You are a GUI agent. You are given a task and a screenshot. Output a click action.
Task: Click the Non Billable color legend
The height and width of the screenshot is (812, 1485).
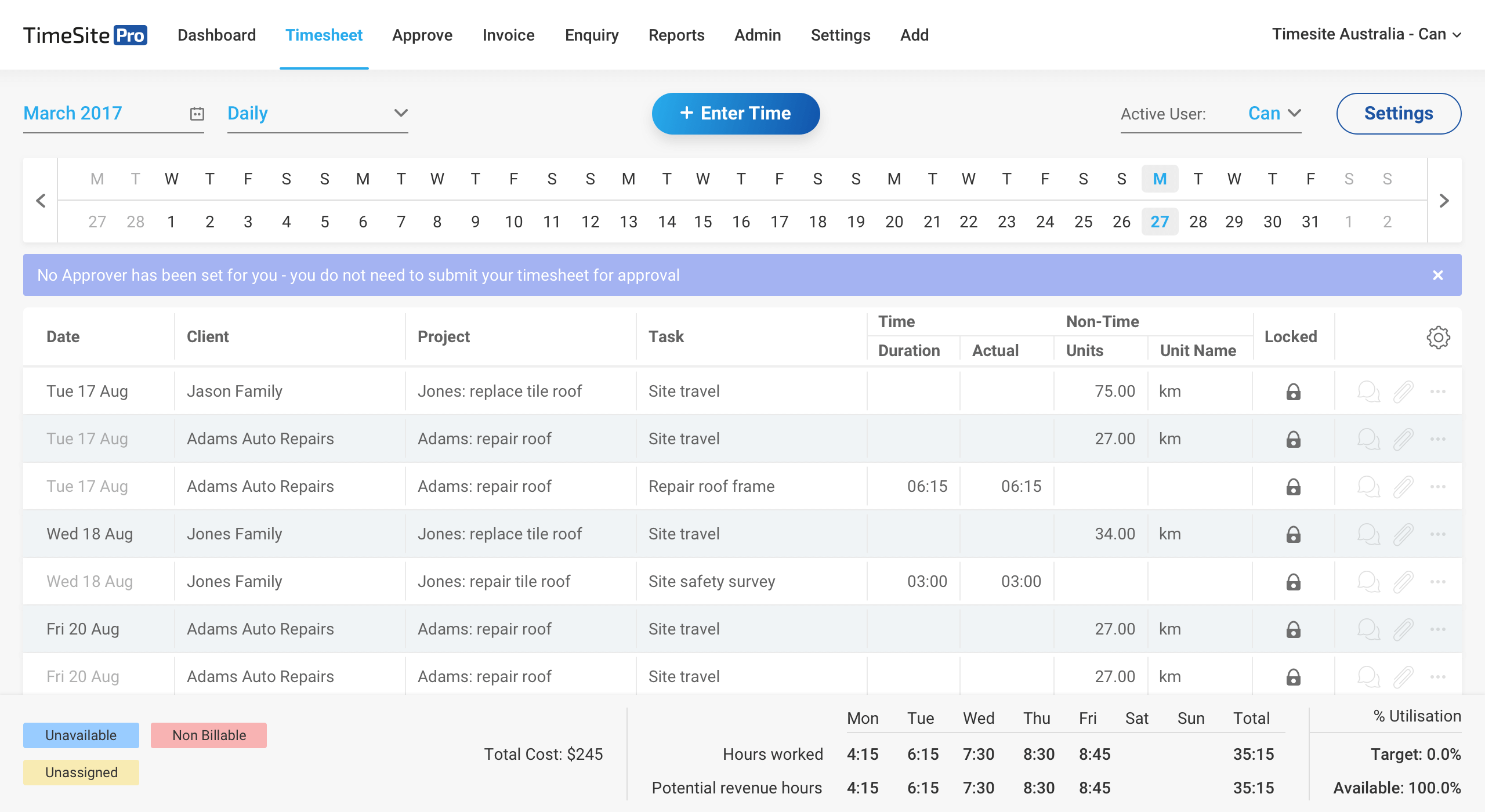click(209, 735)
